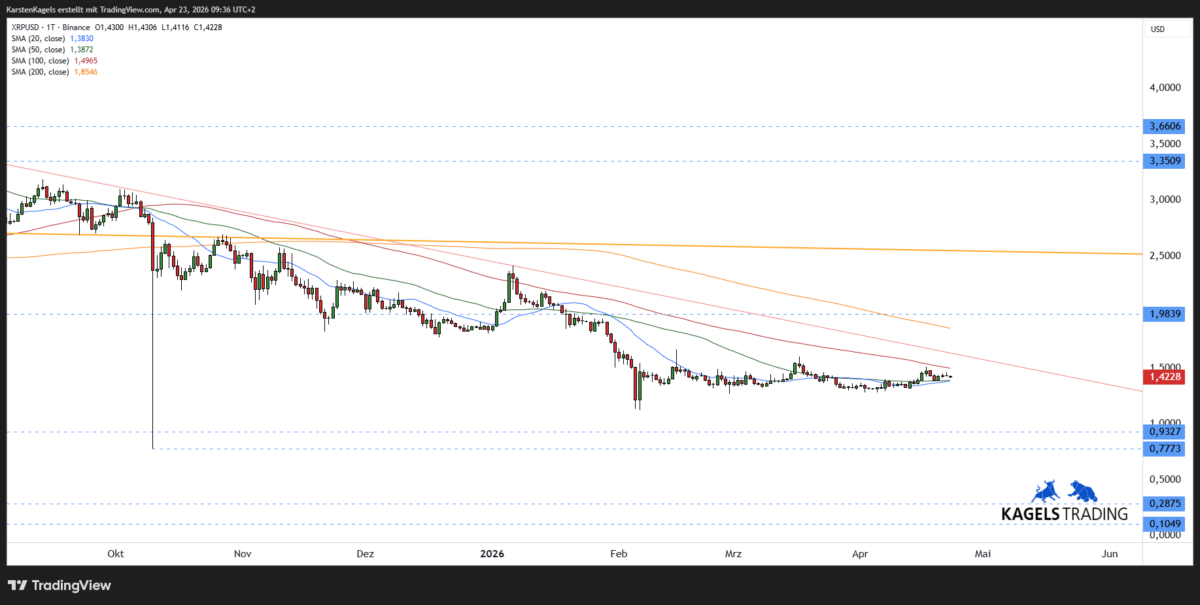The image size is (1200, 605).
Task: Click the Feb label on time axis
Action: tap(617, 553)
